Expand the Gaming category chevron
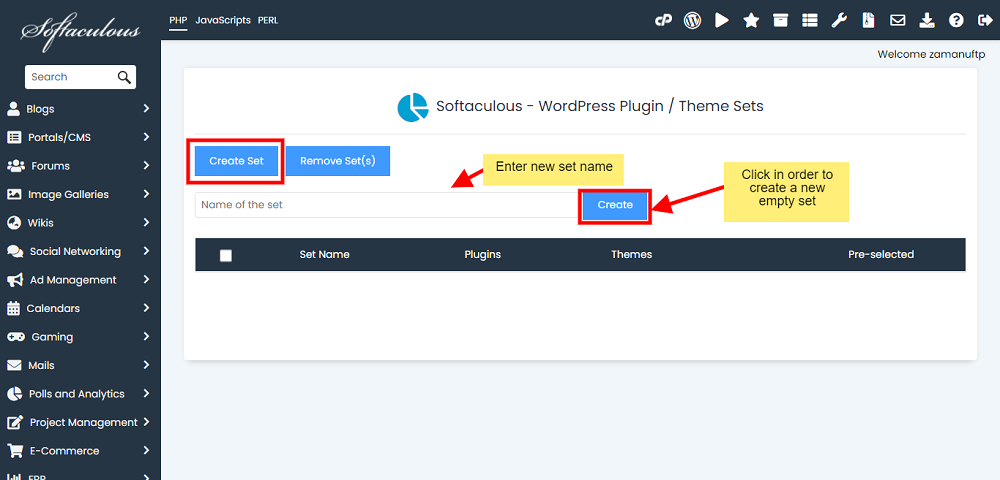This screenshot has height=480, width=1000. [146, 337]
